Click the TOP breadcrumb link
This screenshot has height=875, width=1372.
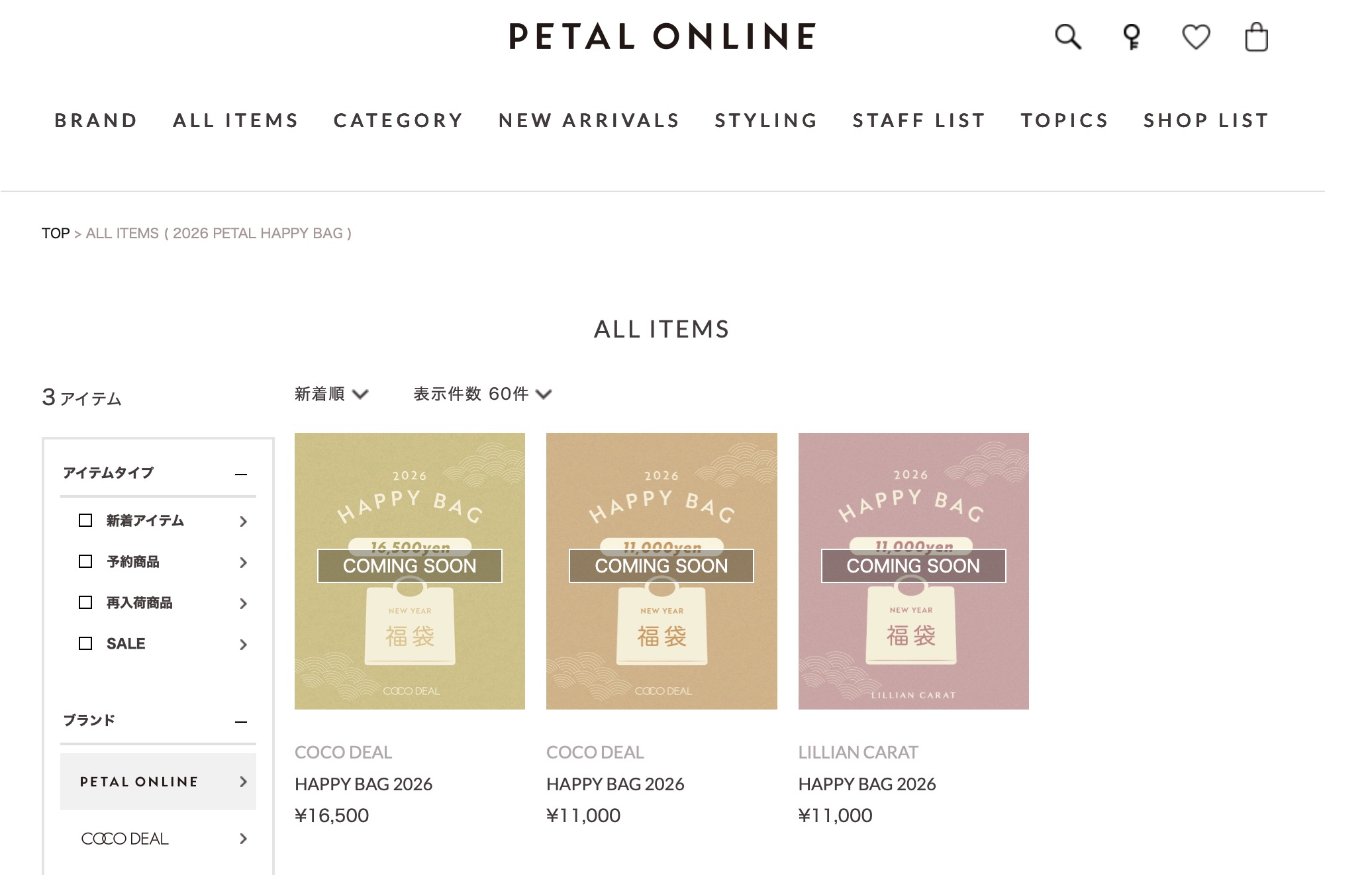(56, 234)
